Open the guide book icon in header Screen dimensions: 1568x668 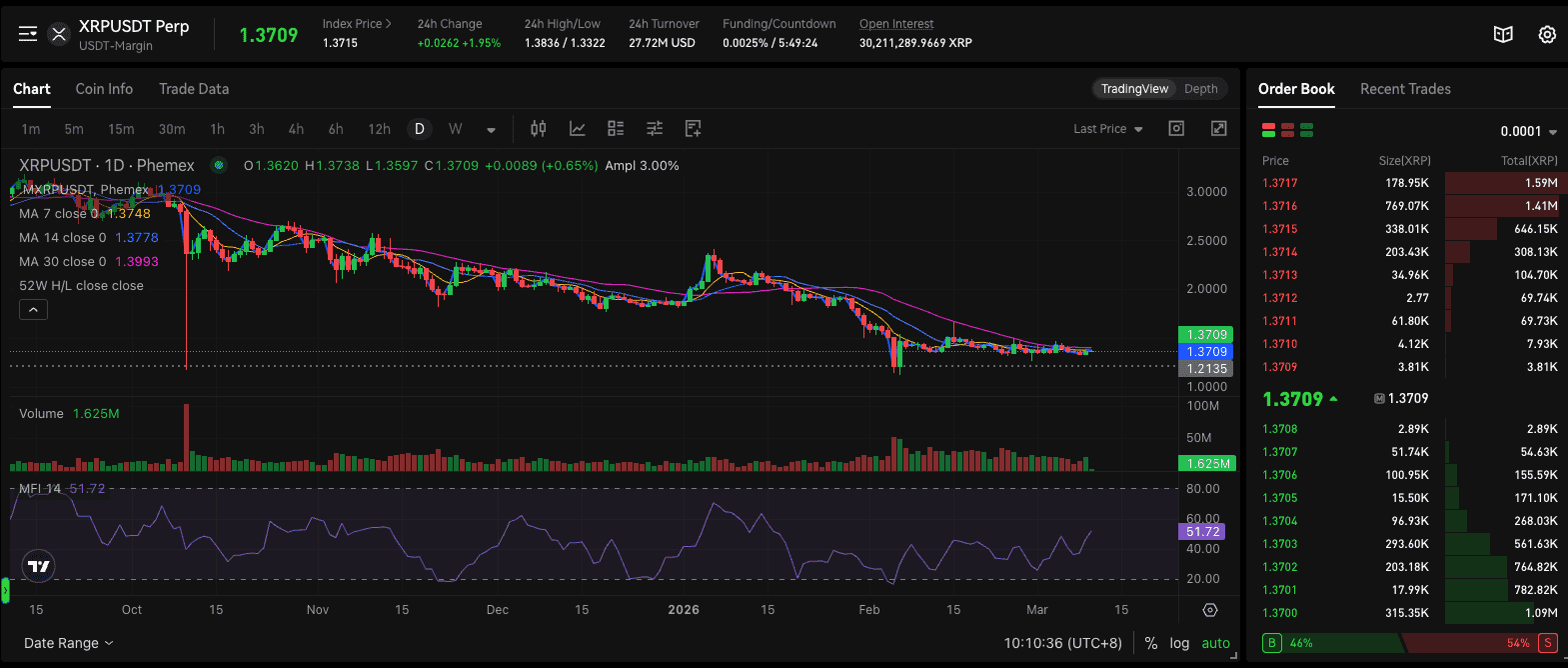(1502, 35)
